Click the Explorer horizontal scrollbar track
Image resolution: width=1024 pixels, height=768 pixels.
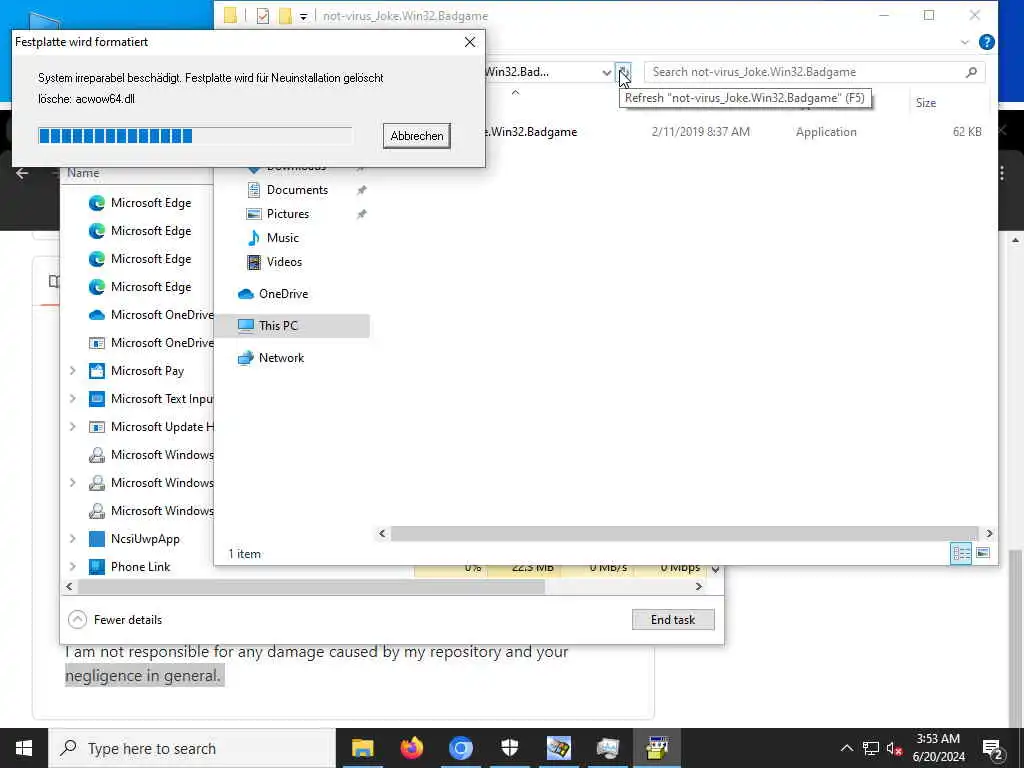(x=684, y=534)
